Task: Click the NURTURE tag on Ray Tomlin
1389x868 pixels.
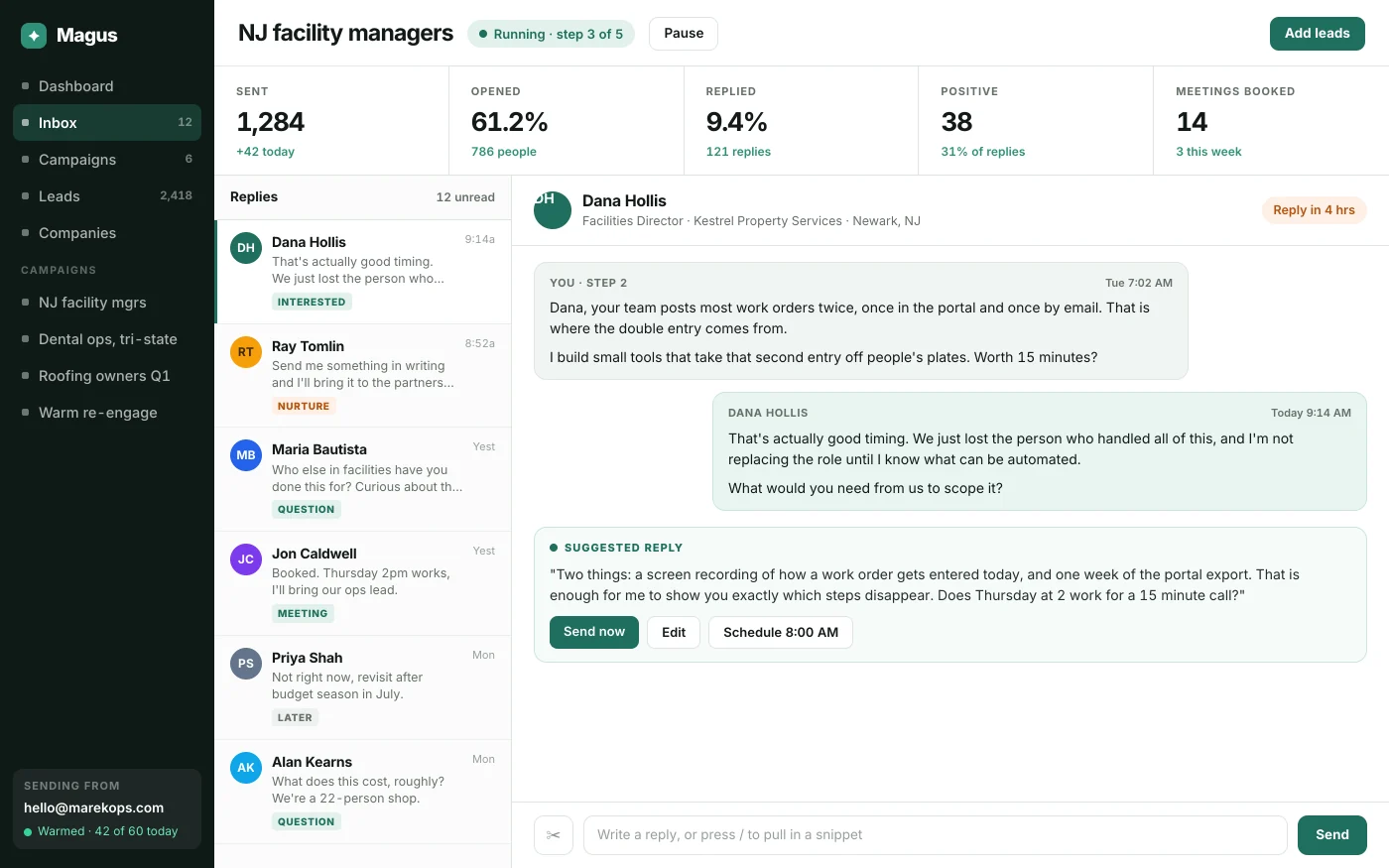Action: (x=304, y=407)
